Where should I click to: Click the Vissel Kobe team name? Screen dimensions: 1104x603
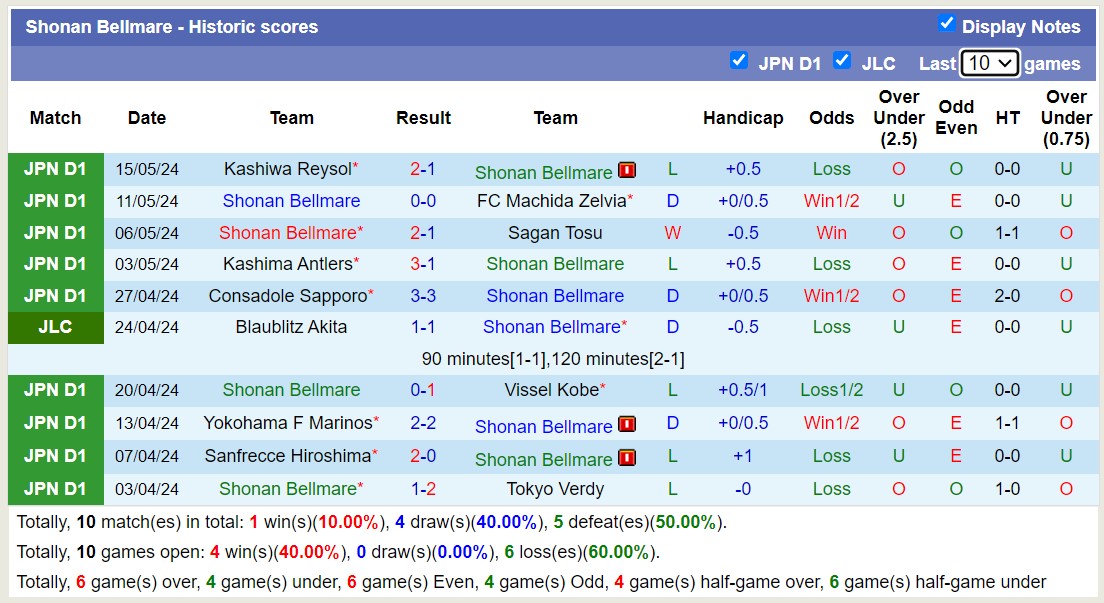coord(551,390)
